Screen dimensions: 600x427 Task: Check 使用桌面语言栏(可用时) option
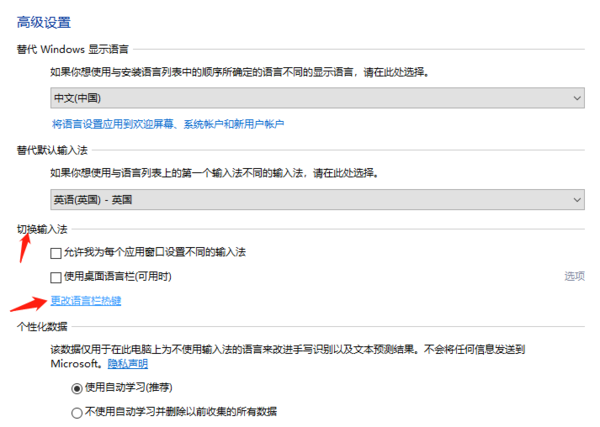(56, 277)
